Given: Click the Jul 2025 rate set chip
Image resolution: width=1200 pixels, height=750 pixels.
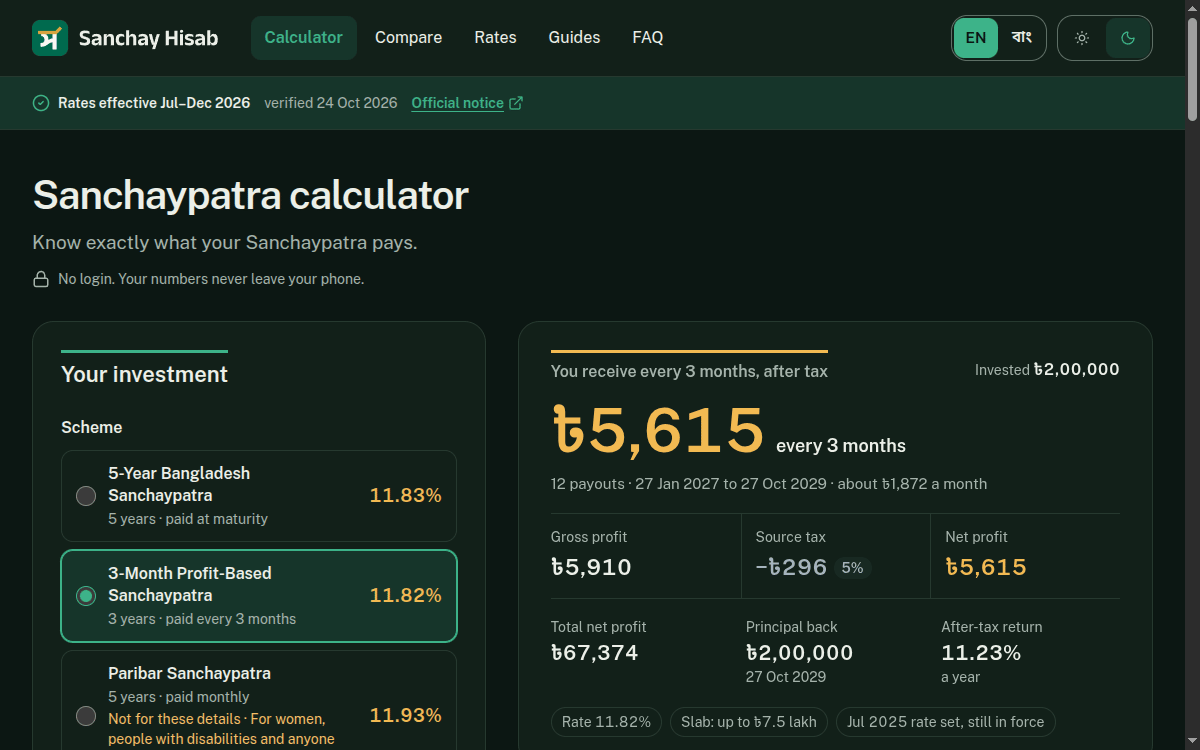Looking at the screenshot, I should [945, 722].
